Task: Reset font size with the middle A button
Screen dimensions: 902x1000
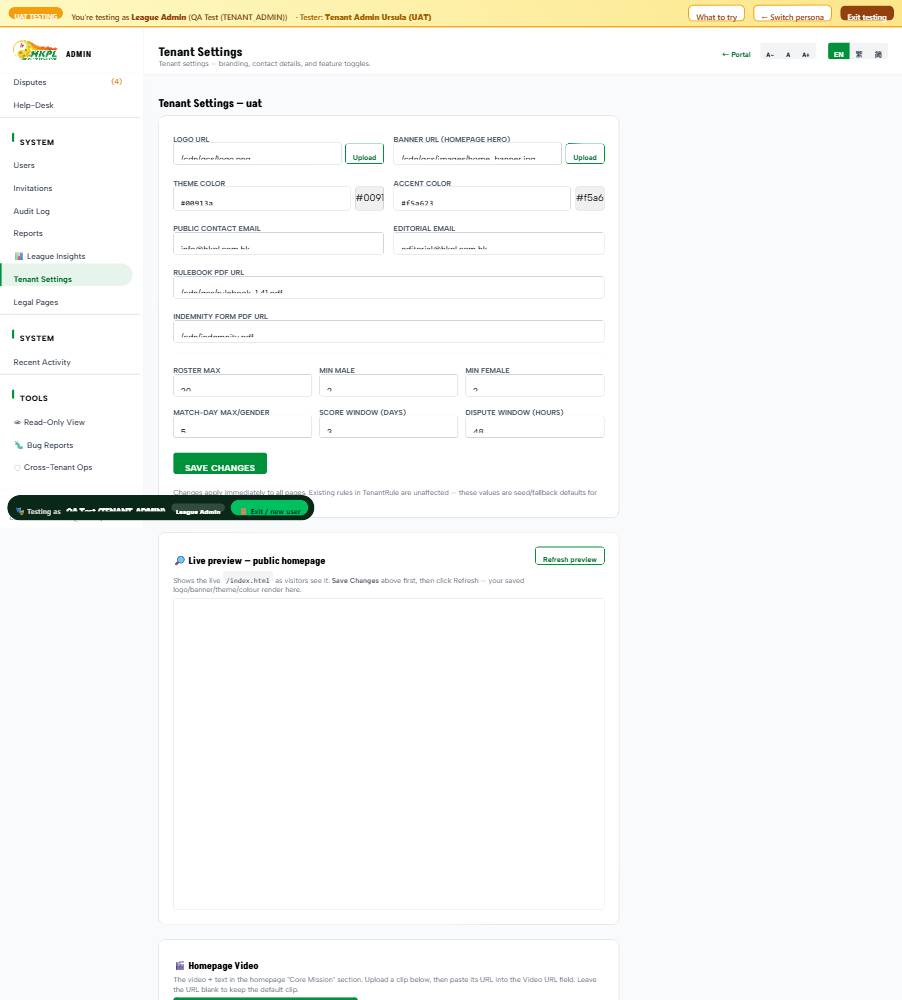Action: pos(788,55)
